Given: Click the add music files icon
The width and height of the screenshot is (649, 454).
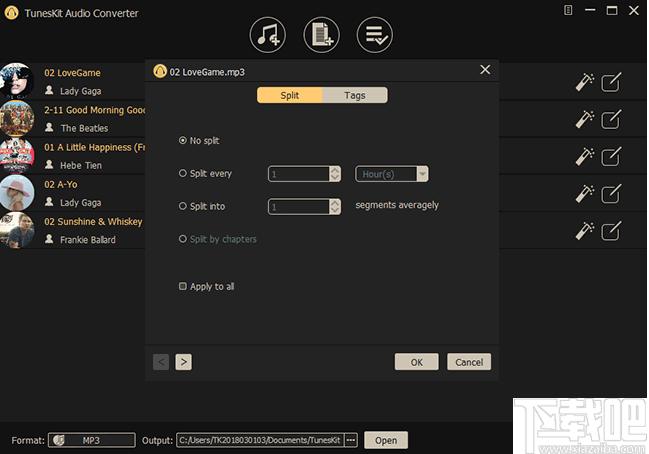Looking at the screenshot, I should (x=268, y=35).
